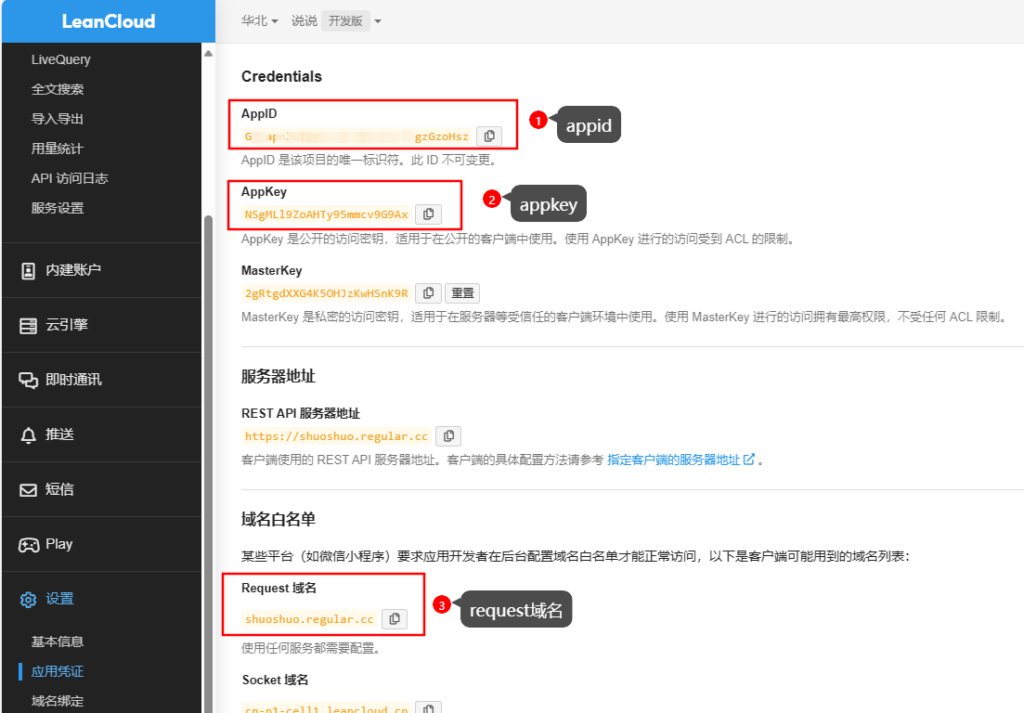Screen dimensions: 1024x713
Task: Open Play section in sidebar
Action: pyautogui.click(x=58, y=544)
